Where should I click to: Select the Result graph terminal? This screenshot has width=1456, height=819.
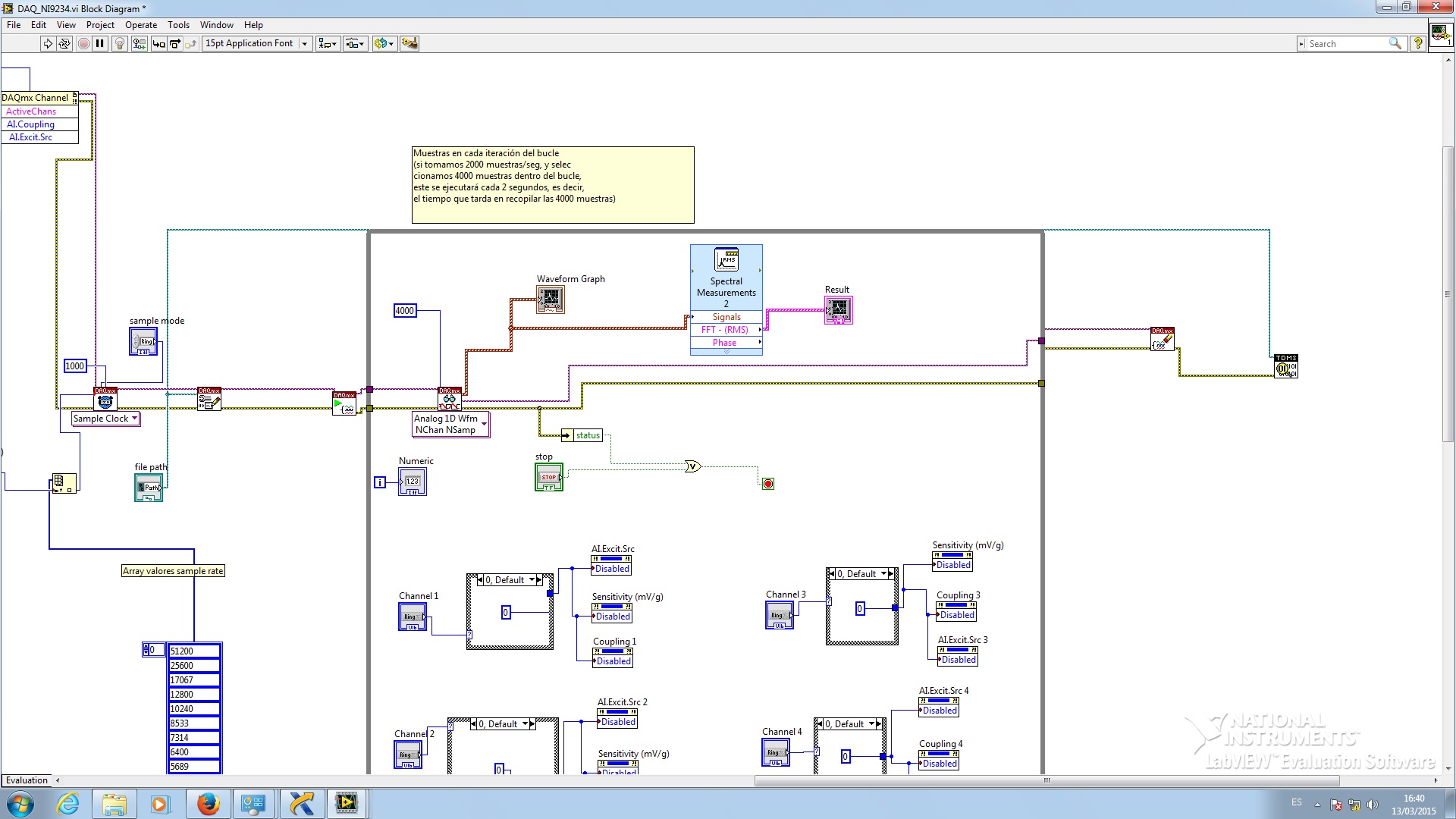click(x=839, y=310)
